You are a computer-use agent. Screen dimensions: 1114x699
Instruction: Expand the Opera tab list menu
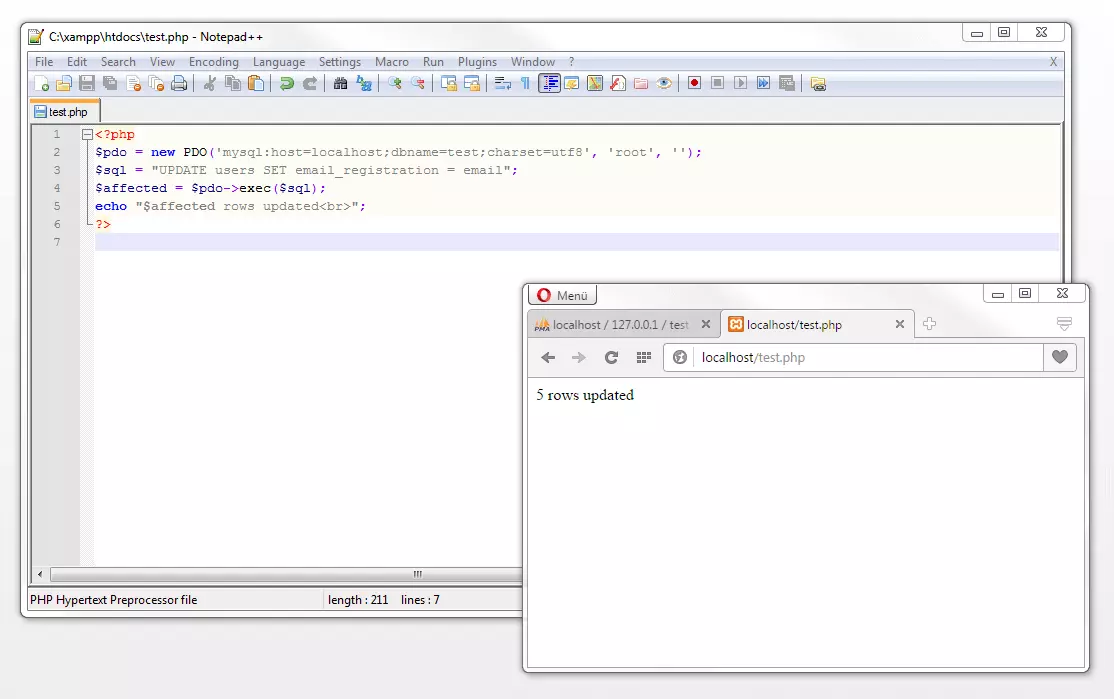(1064, 324)
